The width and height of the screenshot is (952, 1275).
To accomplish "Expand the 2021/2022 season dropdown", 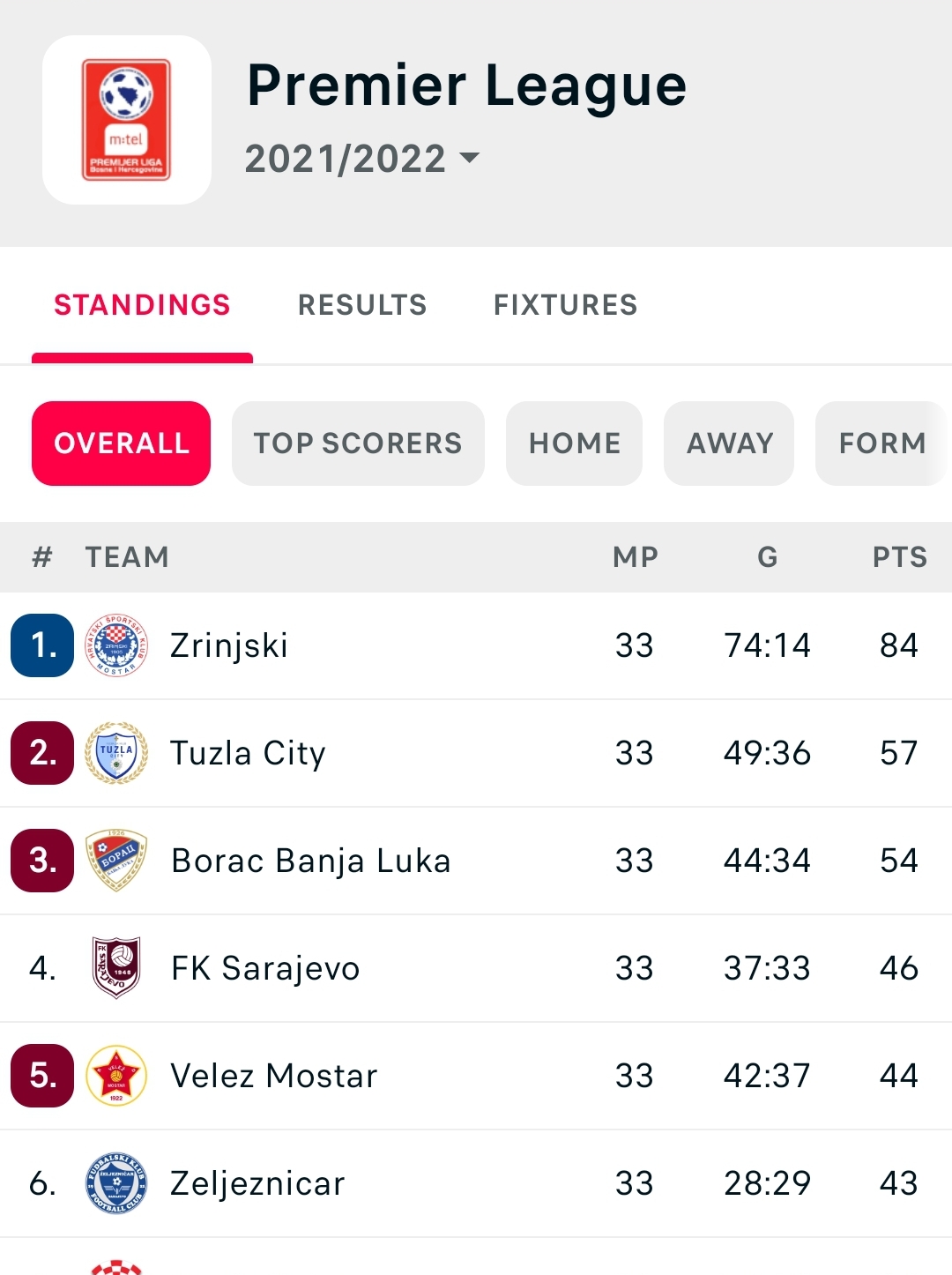I will tap(362, 159).
